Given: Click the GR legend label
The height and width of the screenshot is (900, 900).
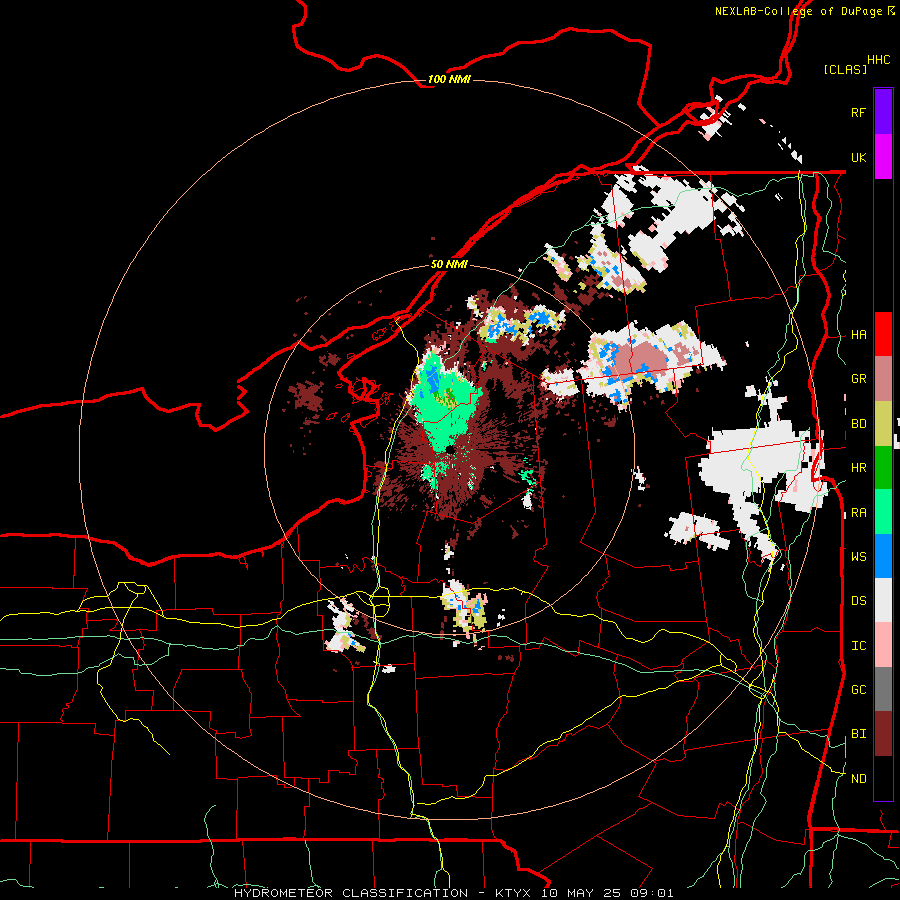Looking at the screenshot, I should point(858,379).
